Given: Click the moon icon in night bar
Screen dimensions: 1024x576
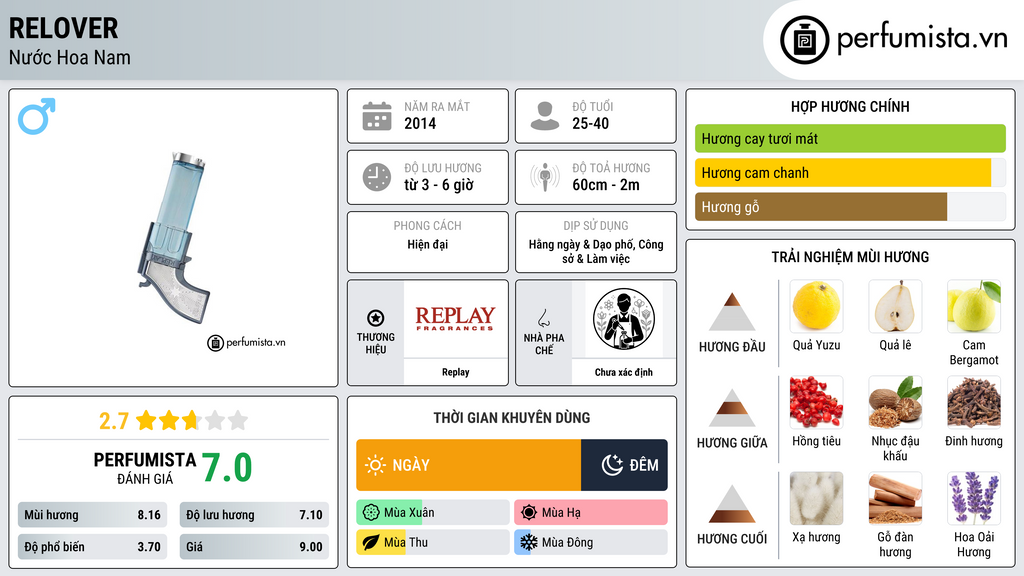Looking at the screenshot, I should pos(612,465).
